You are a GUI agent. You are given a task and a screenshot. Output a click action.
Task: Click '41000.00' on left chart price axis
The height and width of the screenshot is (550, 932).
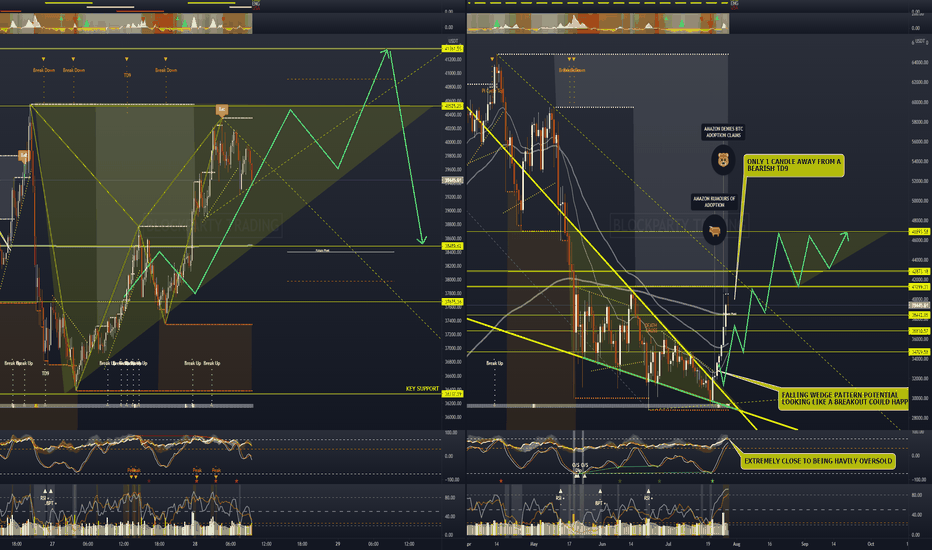coord(453,73)
